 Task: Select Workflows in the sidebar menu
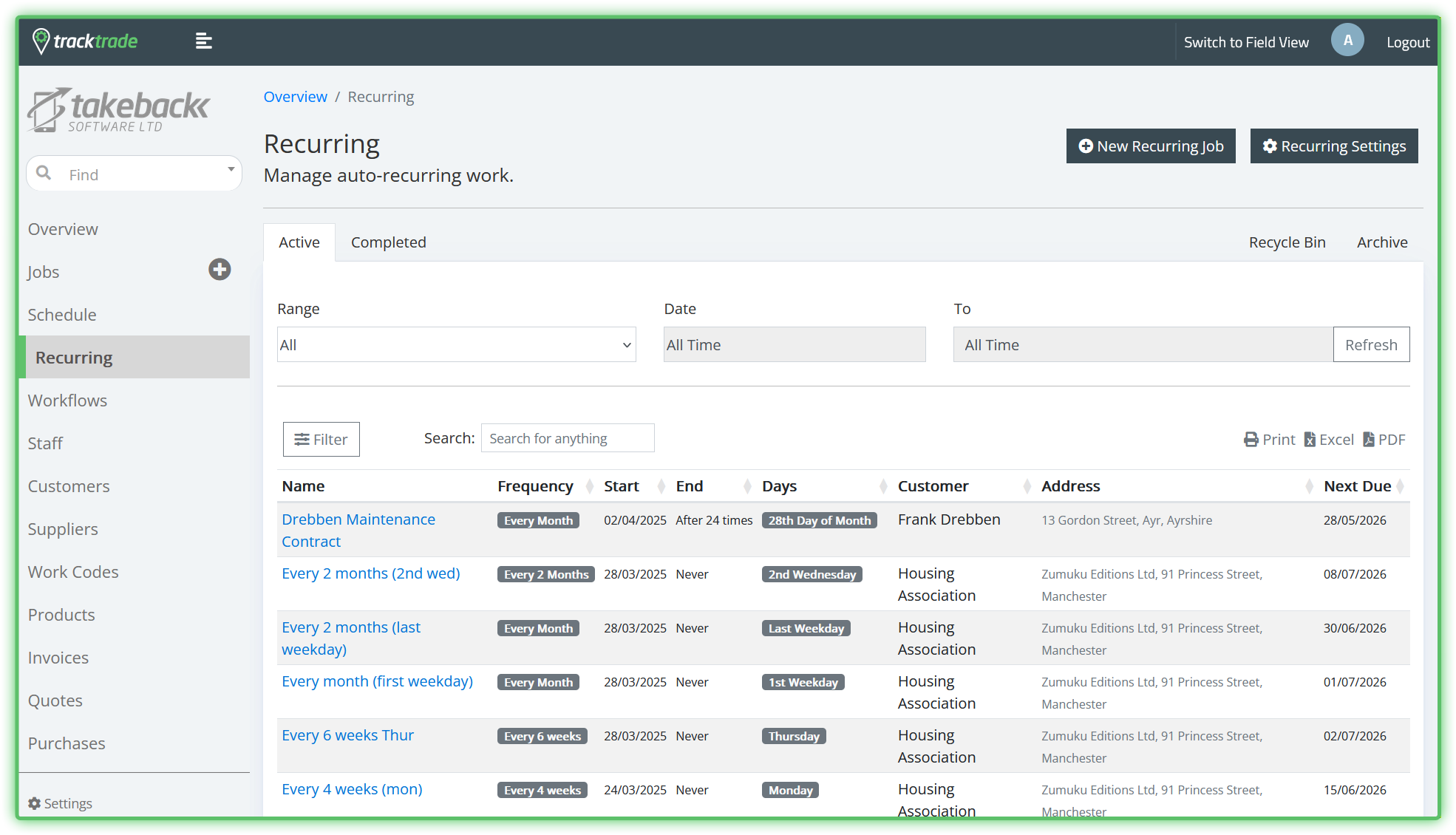pos(67,401)
